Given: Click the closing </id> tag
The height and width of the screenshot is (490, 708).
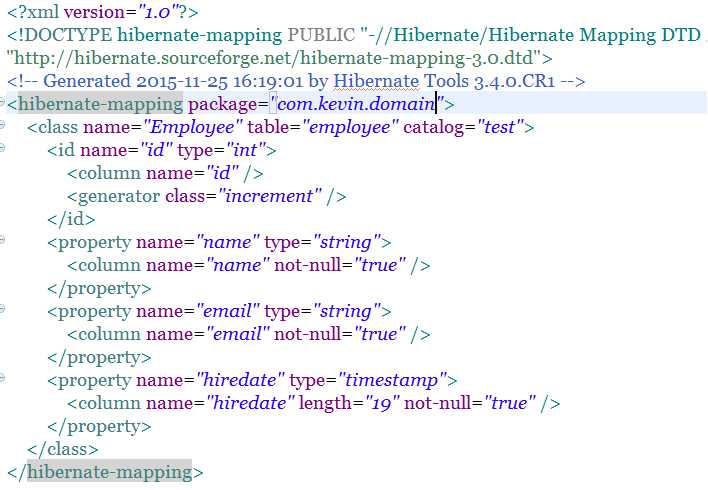Looking at the screenshot, I should coord(71,219).
